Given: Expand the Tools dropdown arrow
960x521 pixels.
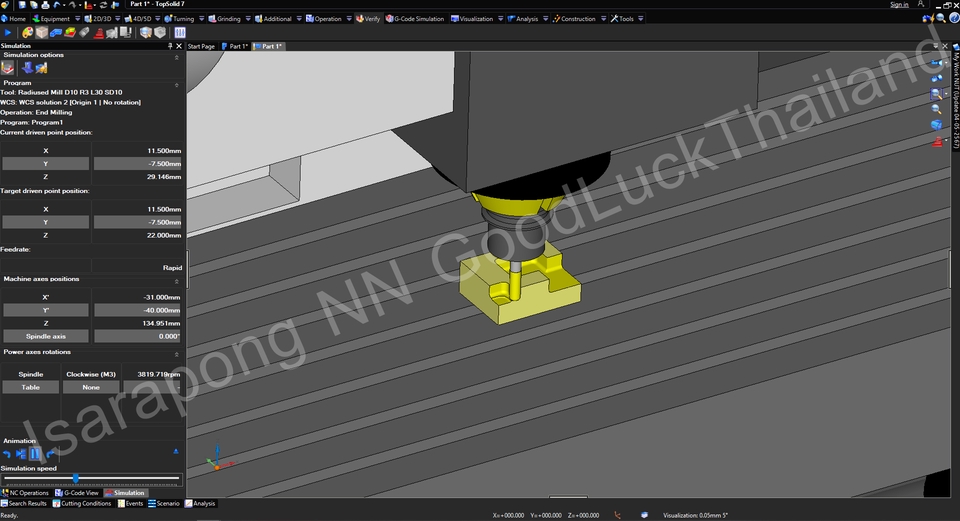Looking at the screenshot, I should point(640,19).
